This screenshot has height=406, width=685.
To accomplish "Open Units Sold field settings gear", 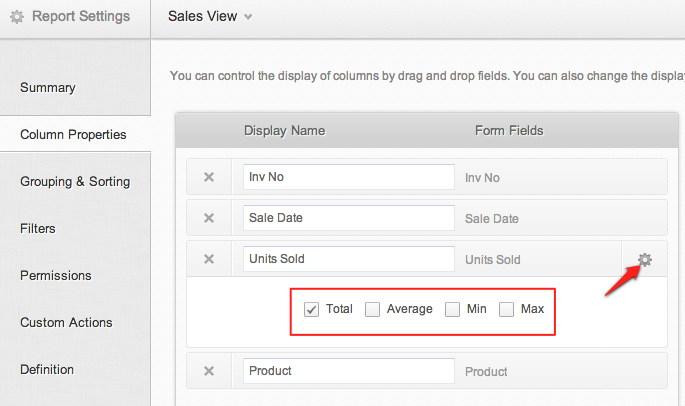I will pyautogui.click(x=645, y=260).
